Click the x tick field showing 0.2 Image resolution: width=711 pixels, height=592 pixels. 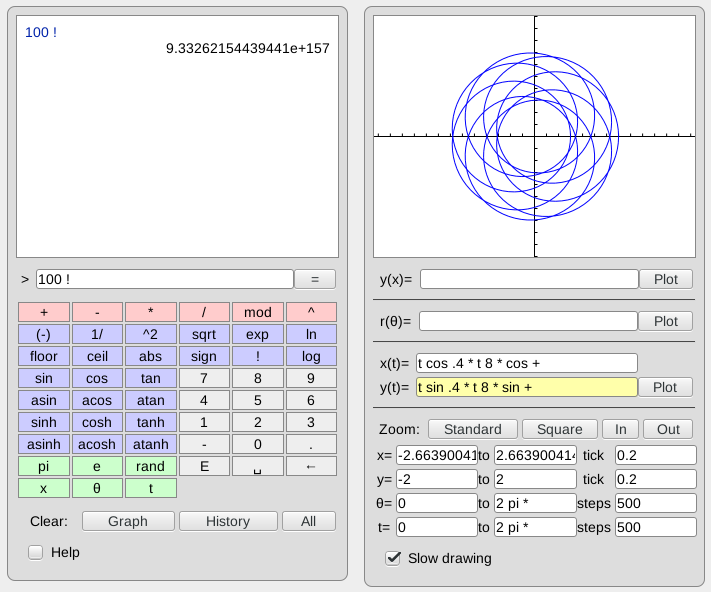[x=656, y=455]
